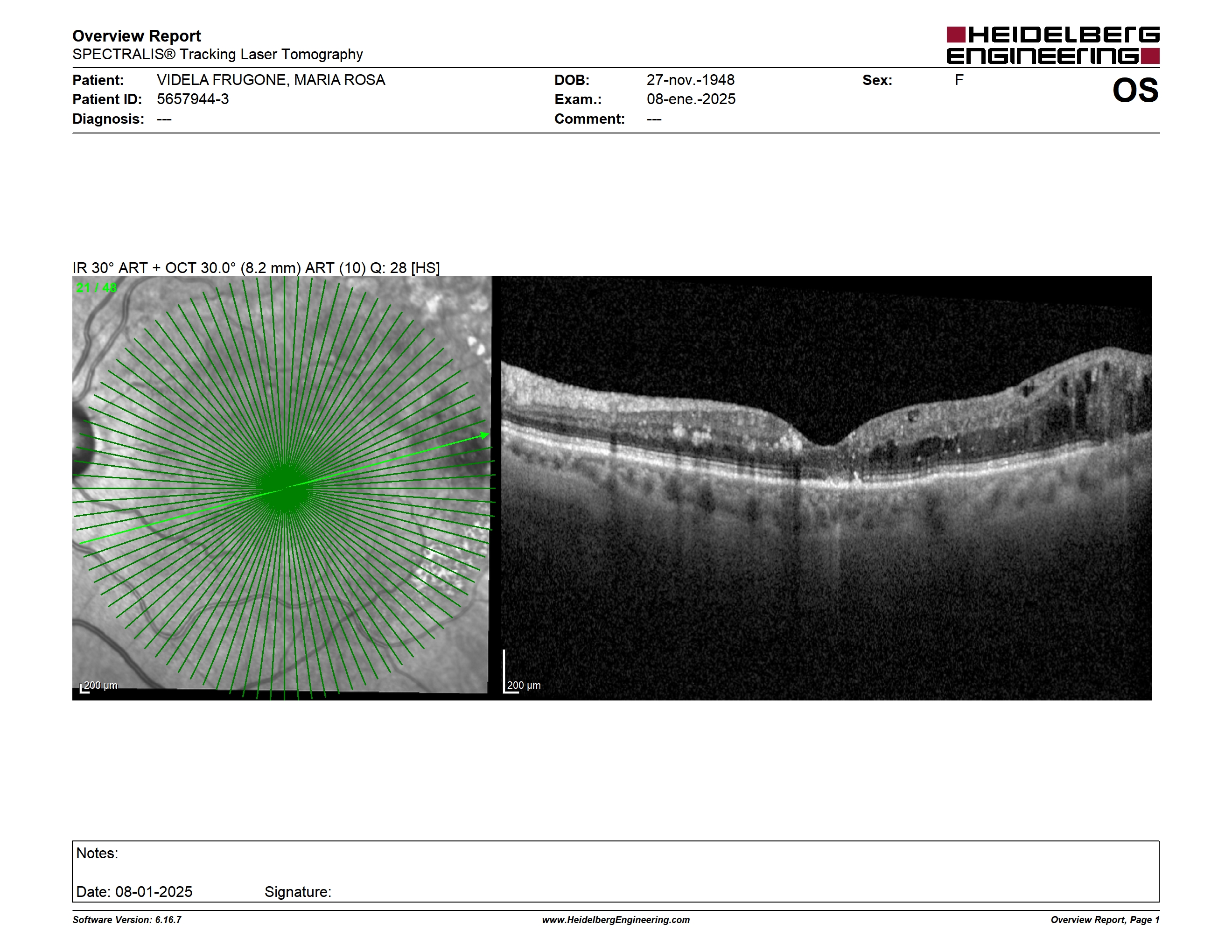
Task: Click the 'Date: 08-01-2025' text
Action: [x=134, y=892]
